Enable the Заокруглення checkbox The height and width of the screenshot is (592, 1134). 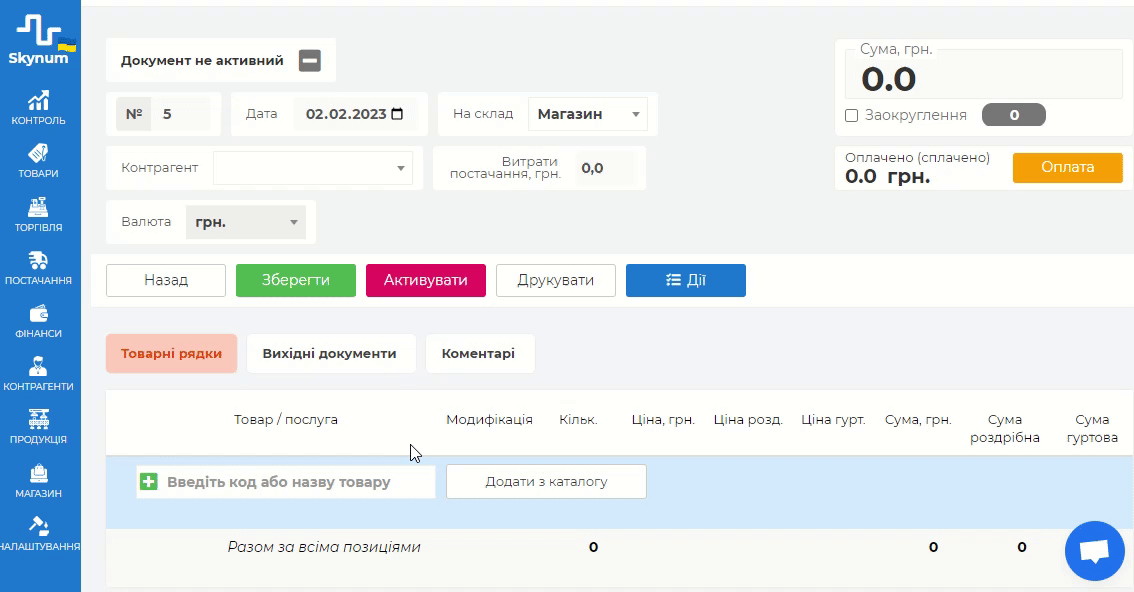click(x=852, y=115)
